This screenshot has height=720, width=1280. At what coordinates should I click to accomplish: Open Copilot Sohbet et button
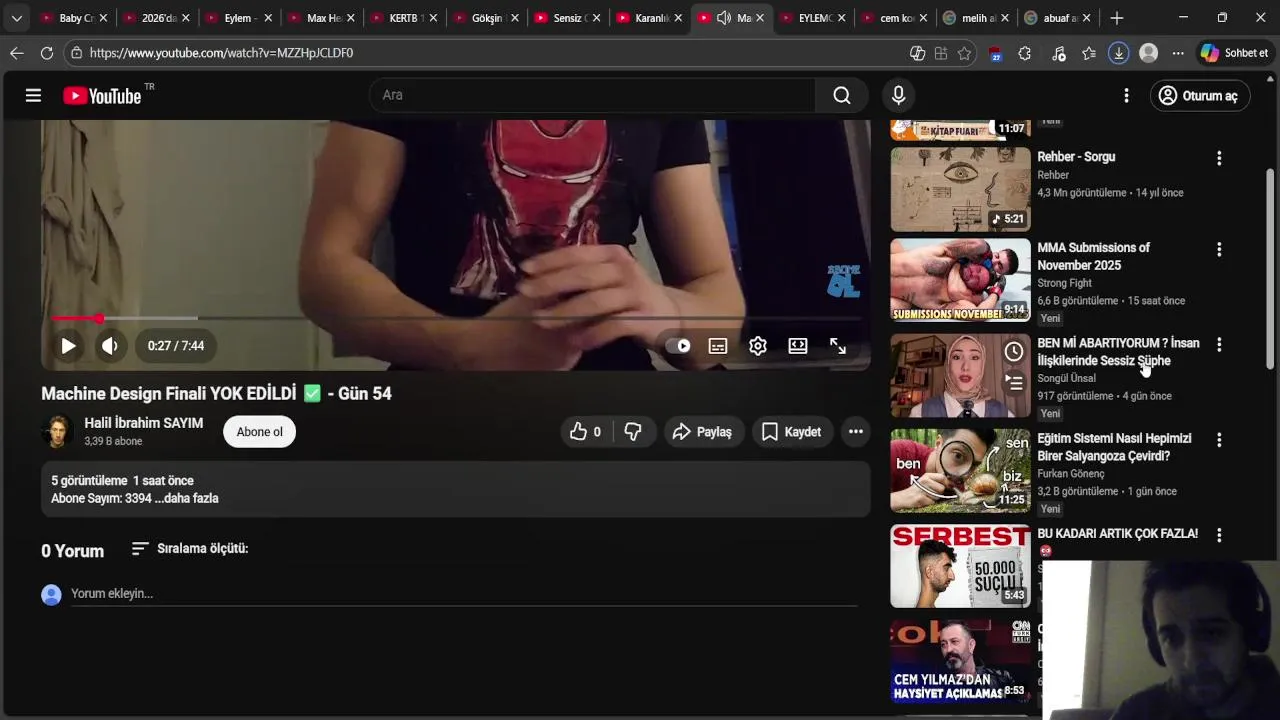point(1235,53)
